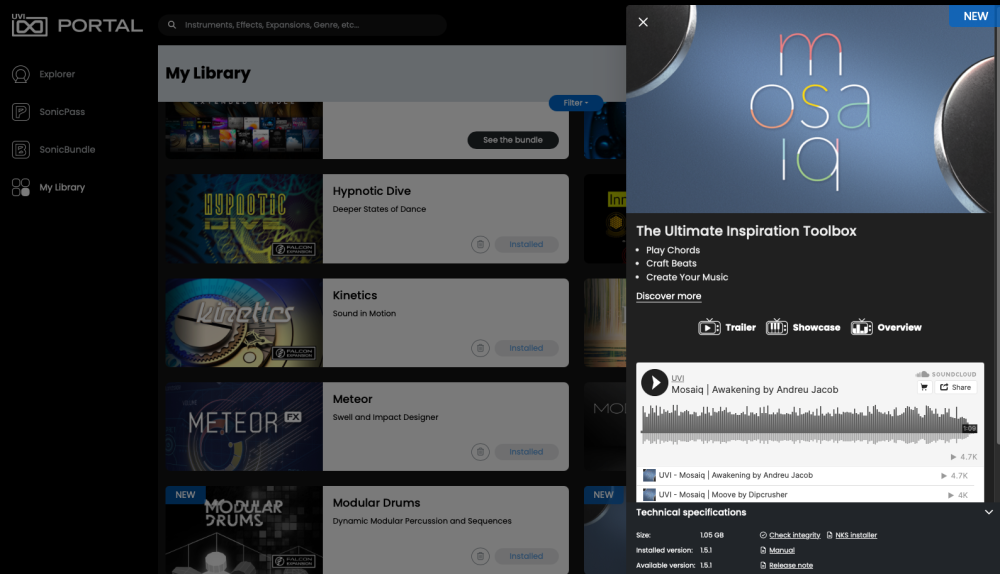Screen dimensions: 1000x574
Task: Click Installed button for Meteor
Action: pos(526,452)
